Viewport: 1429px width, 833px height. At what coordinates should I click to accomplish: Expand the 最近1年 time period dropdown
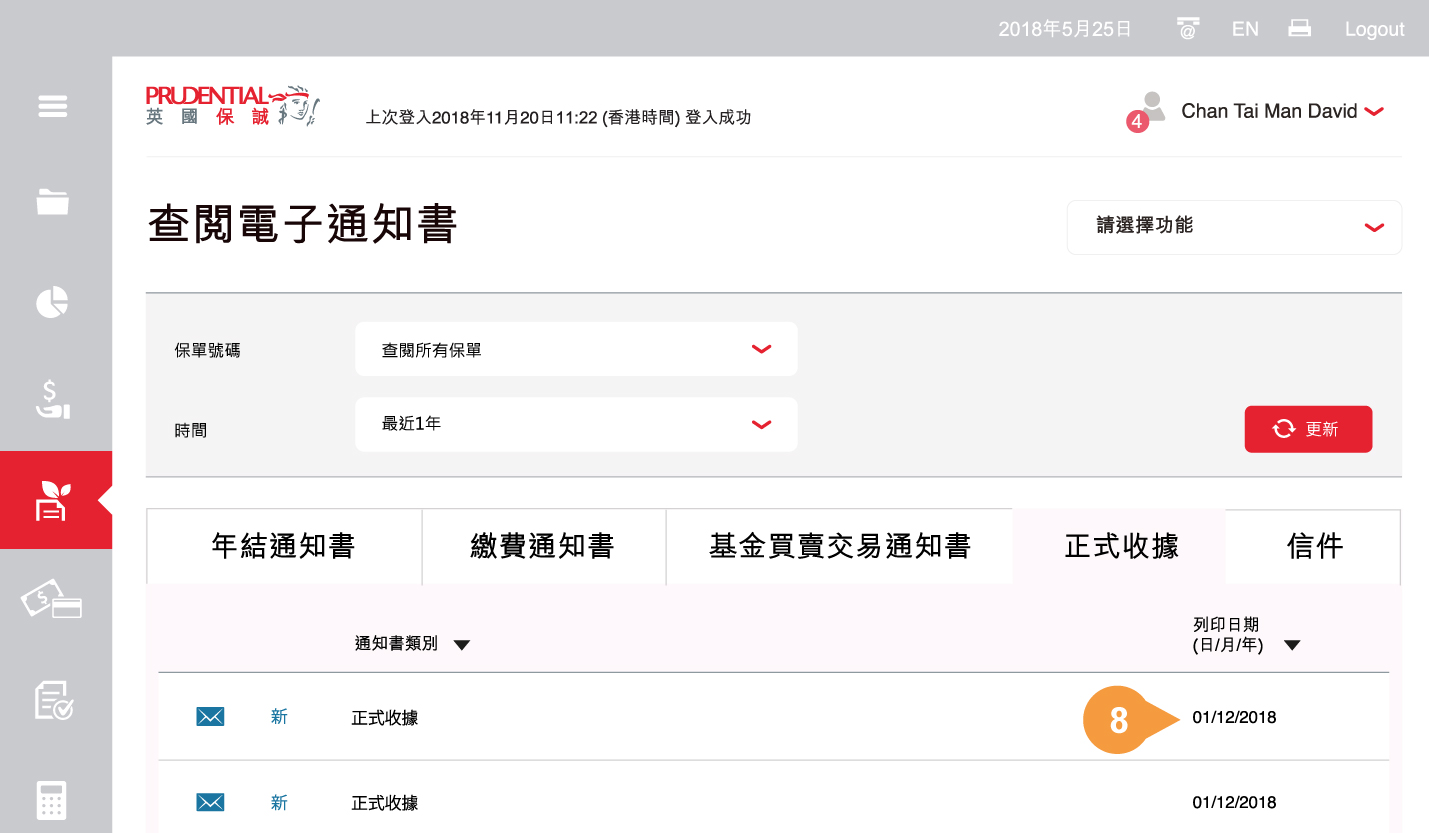click(576, 424)
